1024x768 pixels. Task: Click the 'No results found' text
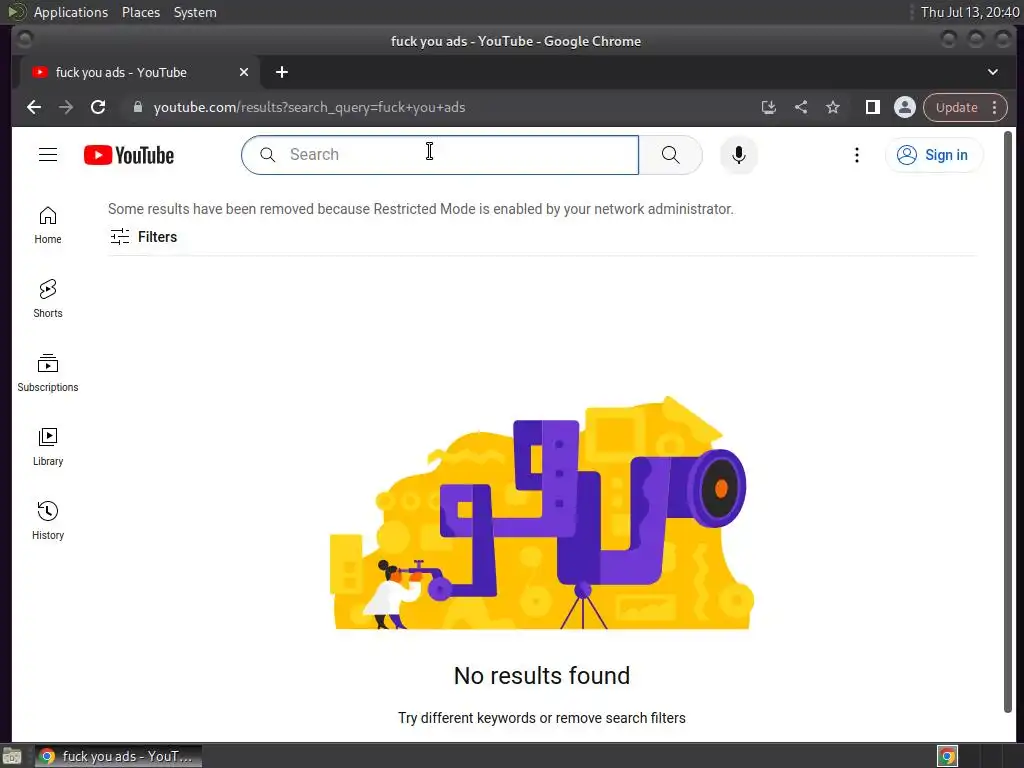tap(541, 675)
